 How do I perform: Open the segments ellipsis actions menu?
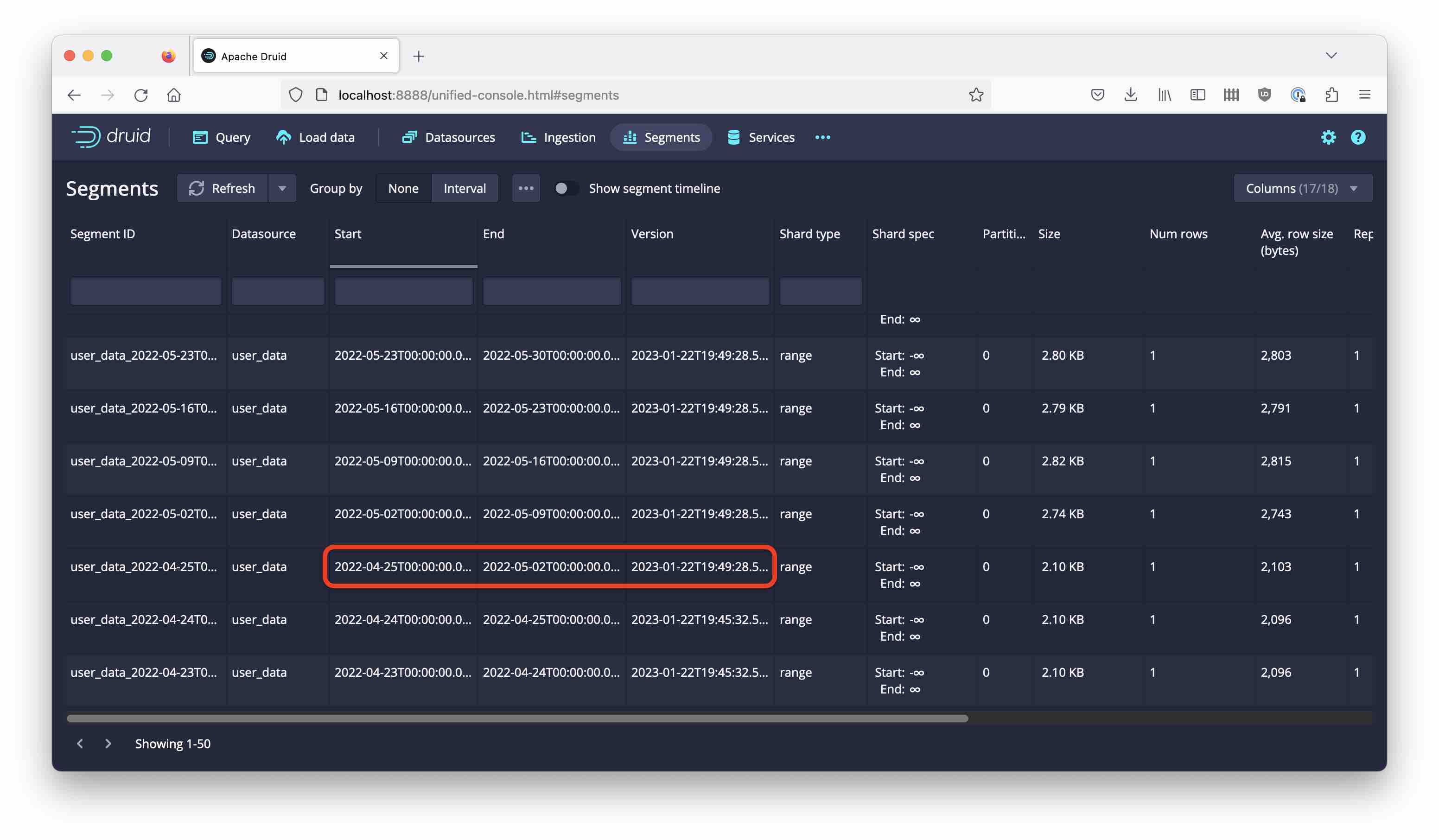525,188
